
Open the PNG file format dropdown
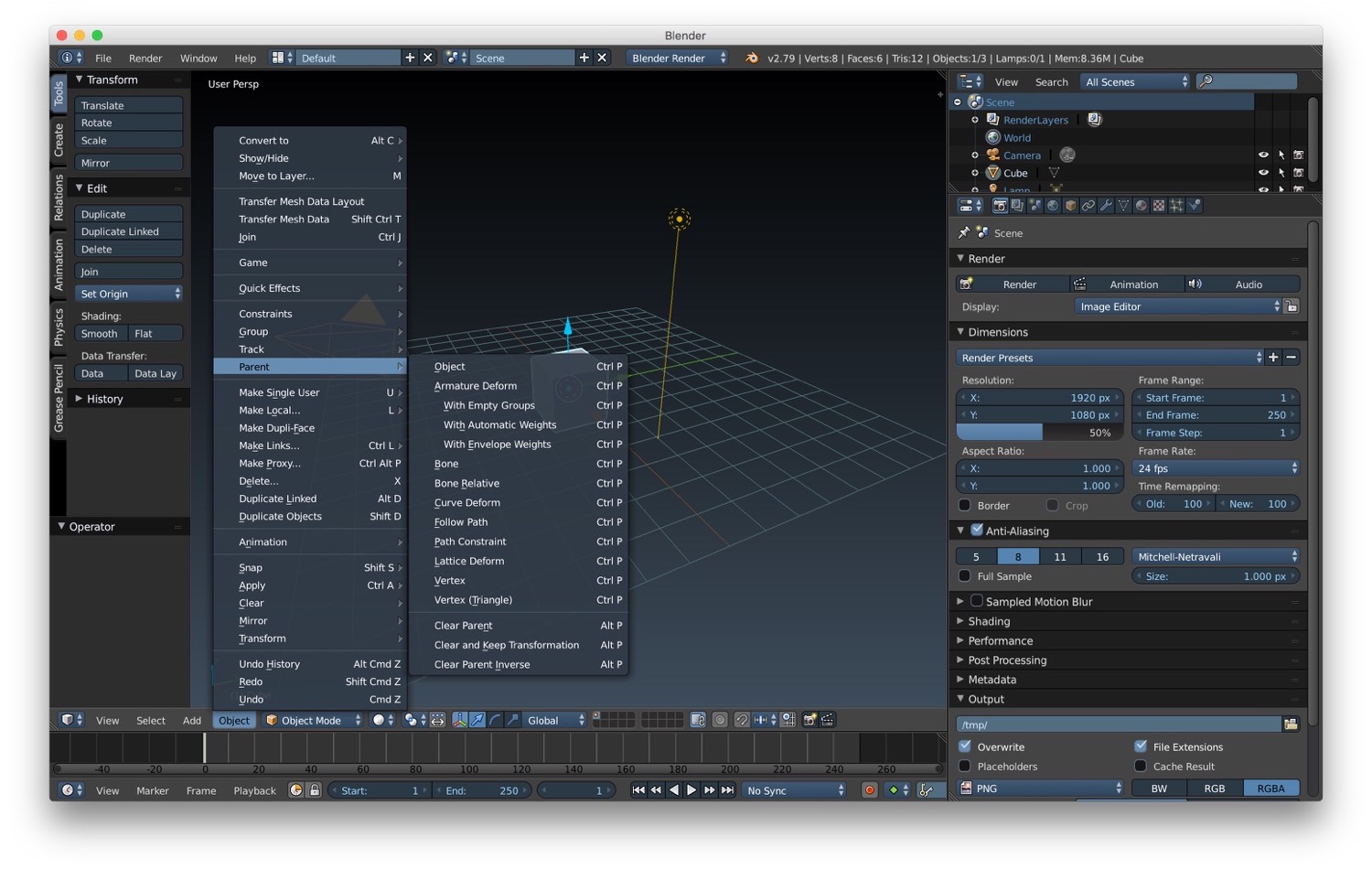1040,789
